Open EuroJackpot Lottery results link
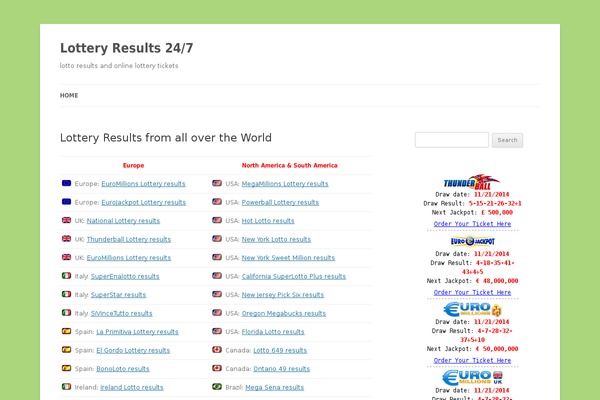Image resolution: width=600 pixels, height=400 pixels. pos(143,202)
